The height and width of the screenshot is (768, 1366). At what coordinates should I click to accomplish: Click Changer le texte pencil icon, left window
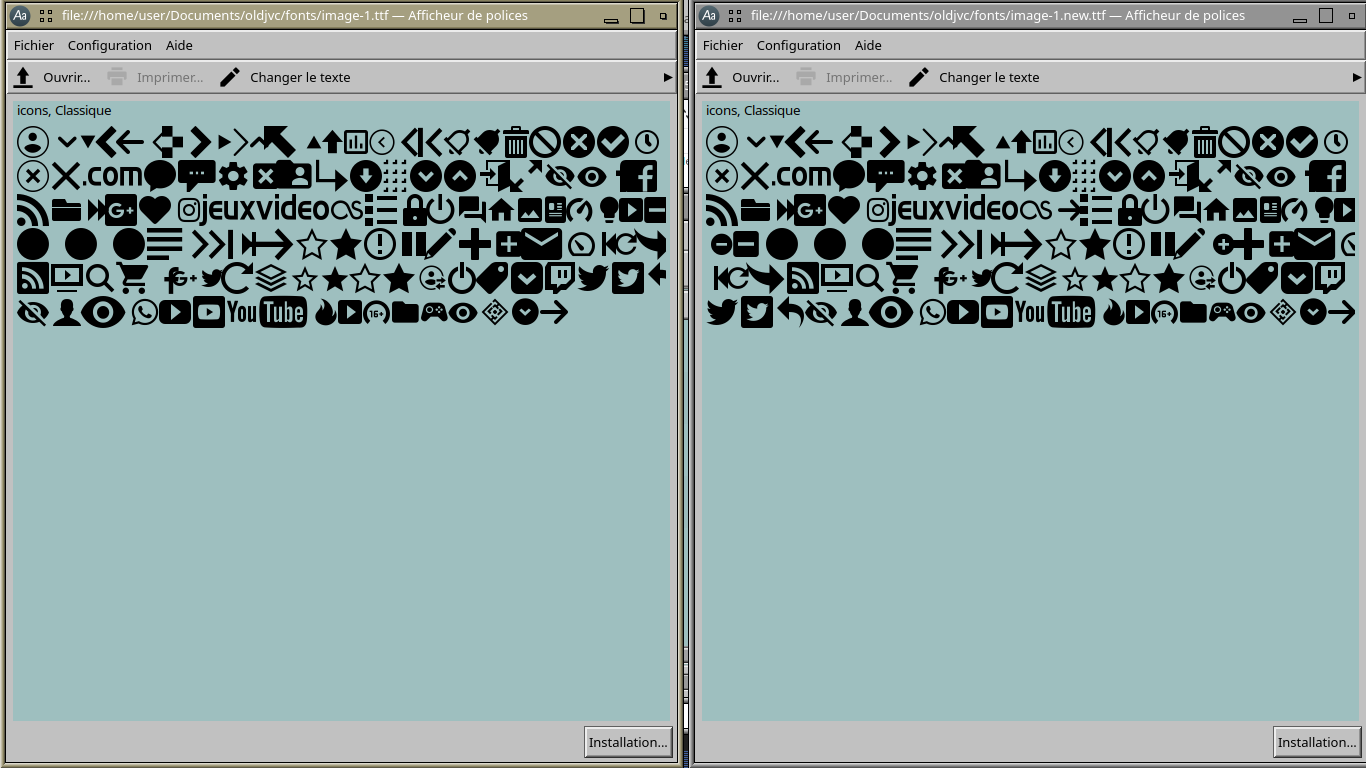[x=230, y=77]
